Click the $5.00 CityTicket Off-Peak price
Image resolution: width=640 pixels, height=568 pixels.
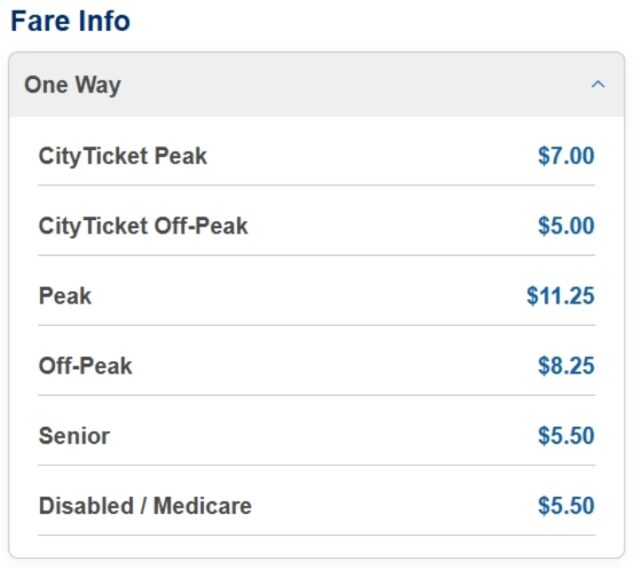pyautogui.click(x=566, y=226)
